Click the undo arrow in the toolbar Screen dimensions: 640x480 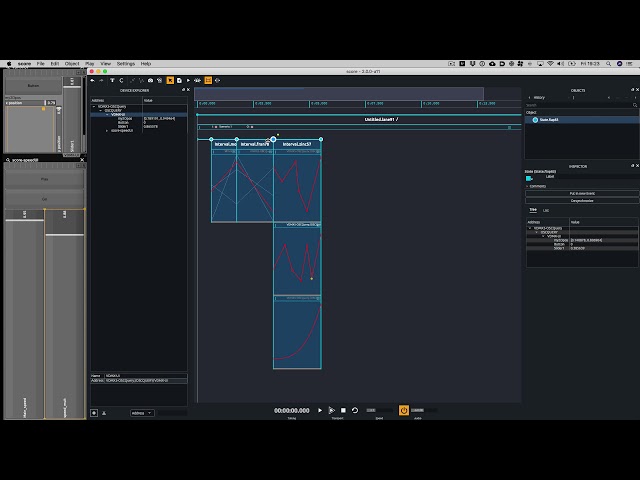point(93,80)
